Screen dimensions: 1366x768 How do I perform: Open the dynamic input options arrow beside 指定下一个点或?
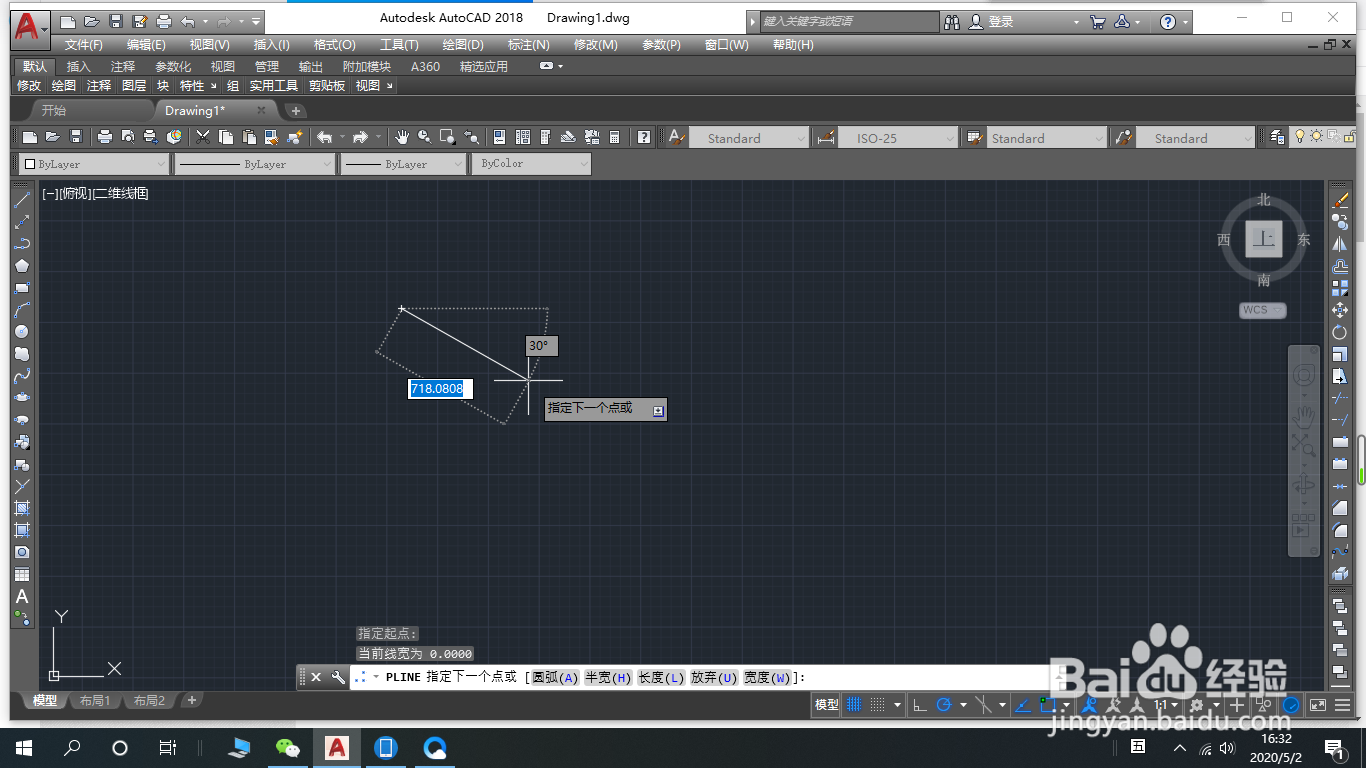click(658, 409)
